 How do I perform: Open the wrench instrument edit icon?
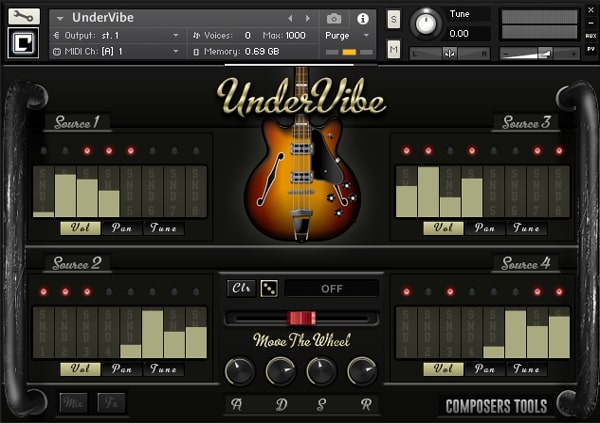point(24,16)
